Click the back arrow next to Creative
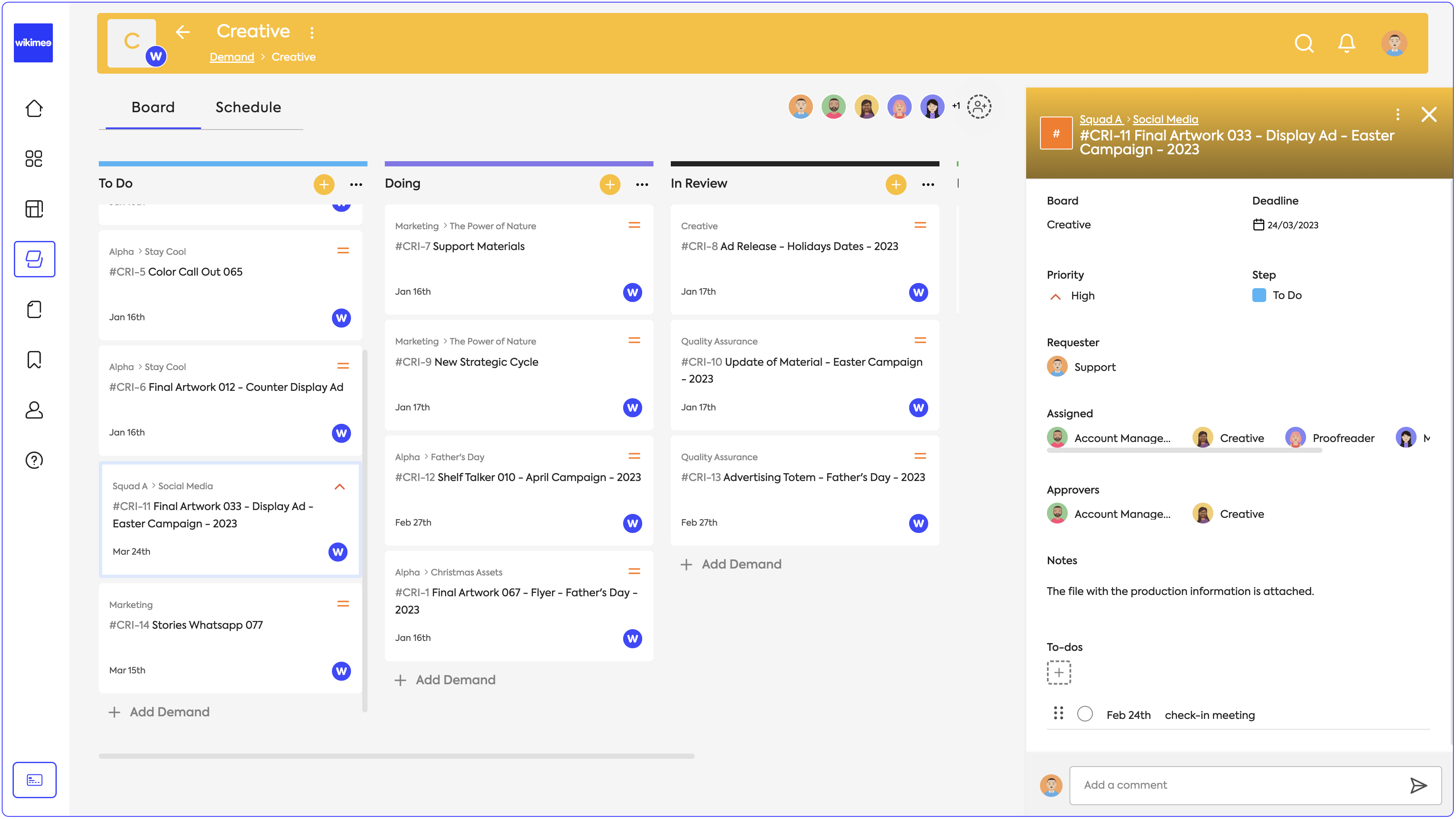 tap(182, 32)
